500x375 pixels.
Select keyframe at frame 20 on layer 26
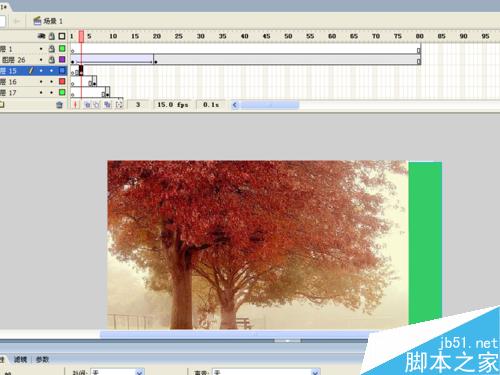point(156,60)
